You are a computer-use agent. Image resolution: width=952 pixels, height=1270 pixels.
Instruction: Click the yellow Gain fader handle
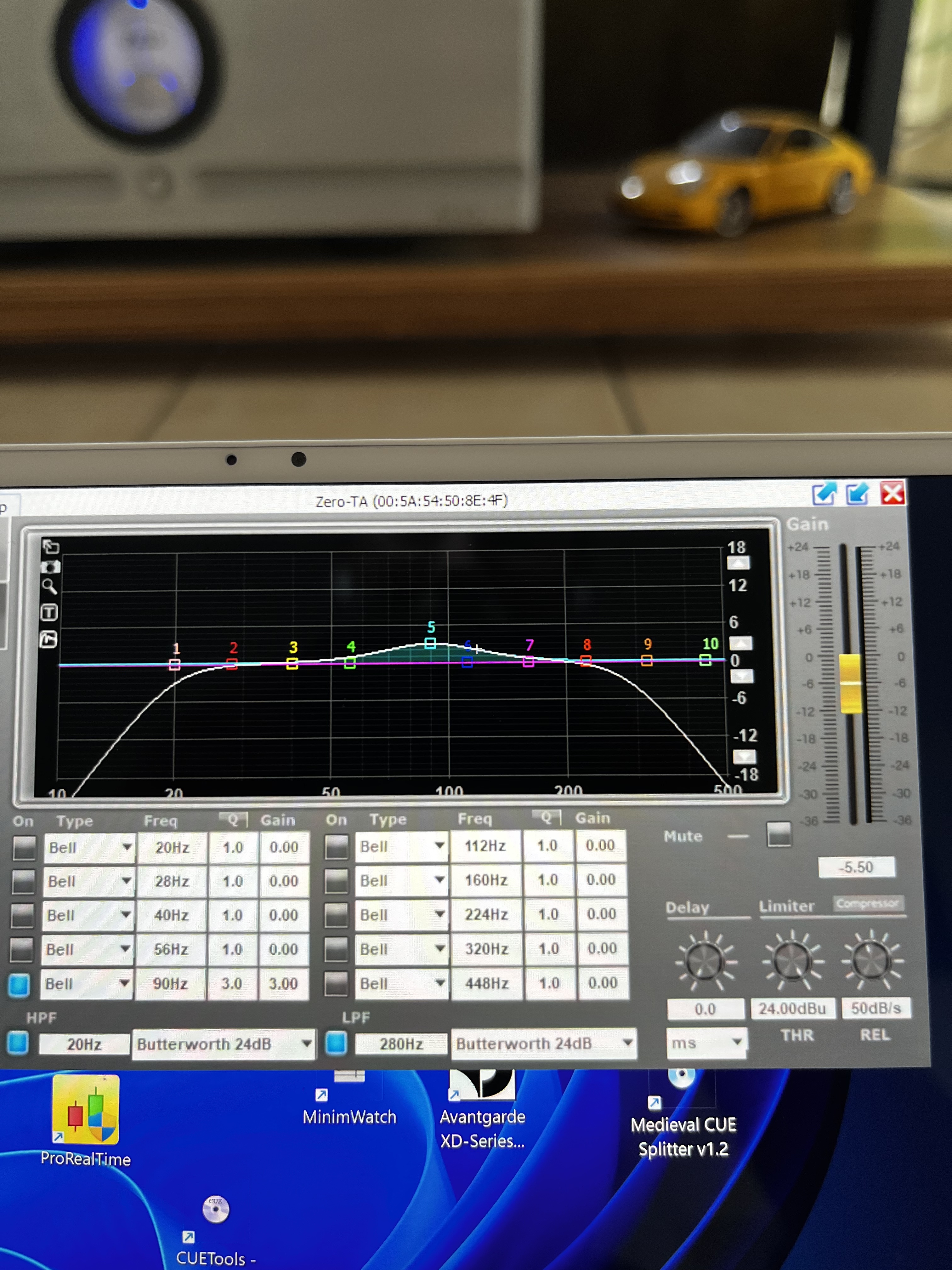pos(850,683)
